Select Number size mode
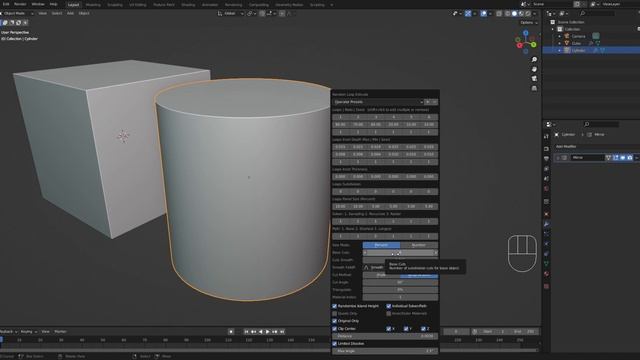 419,245
